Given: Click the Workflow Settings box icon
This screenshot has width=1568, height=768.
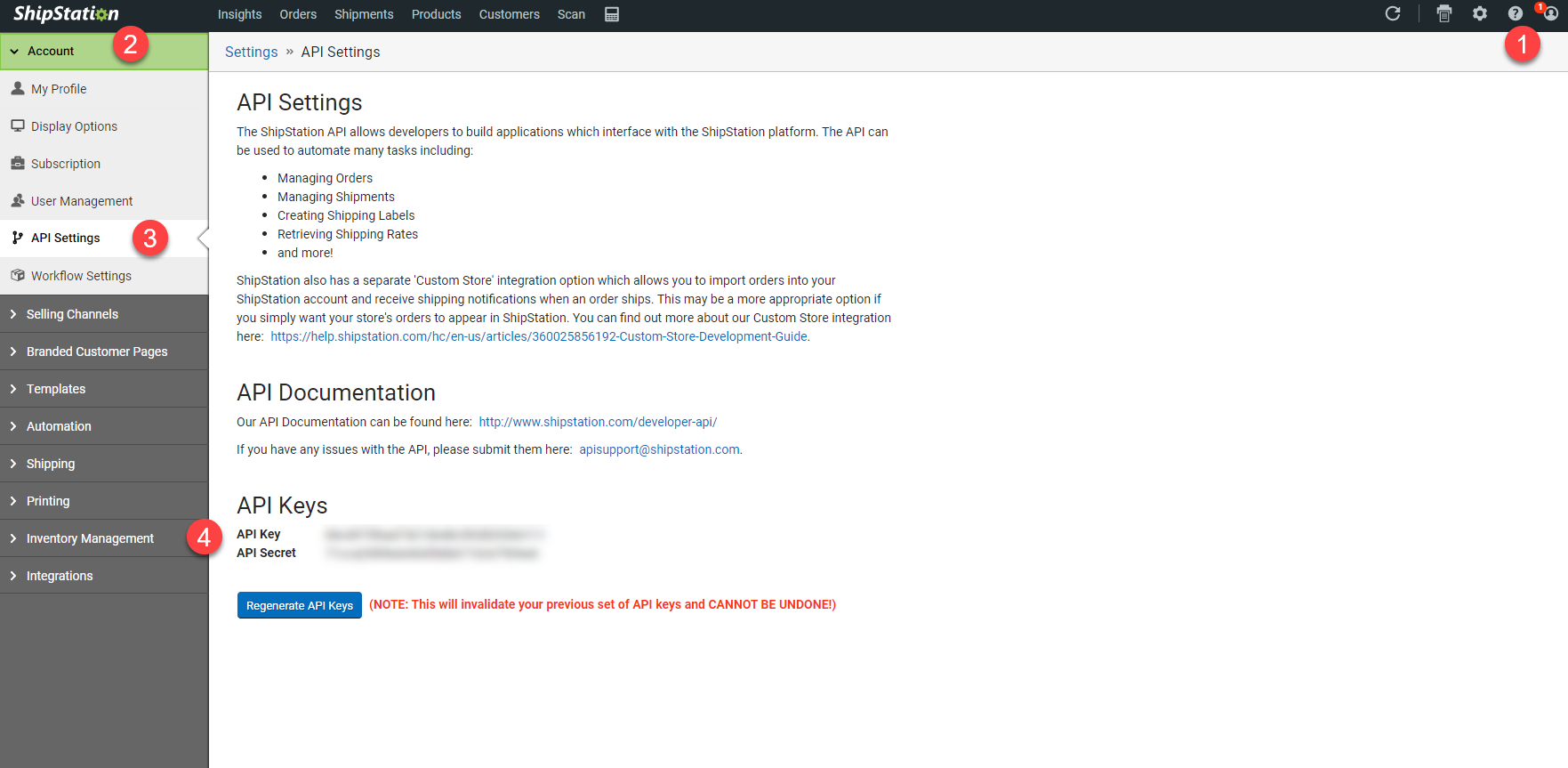Looking at the screenshot, I should (x=17, y=275).
